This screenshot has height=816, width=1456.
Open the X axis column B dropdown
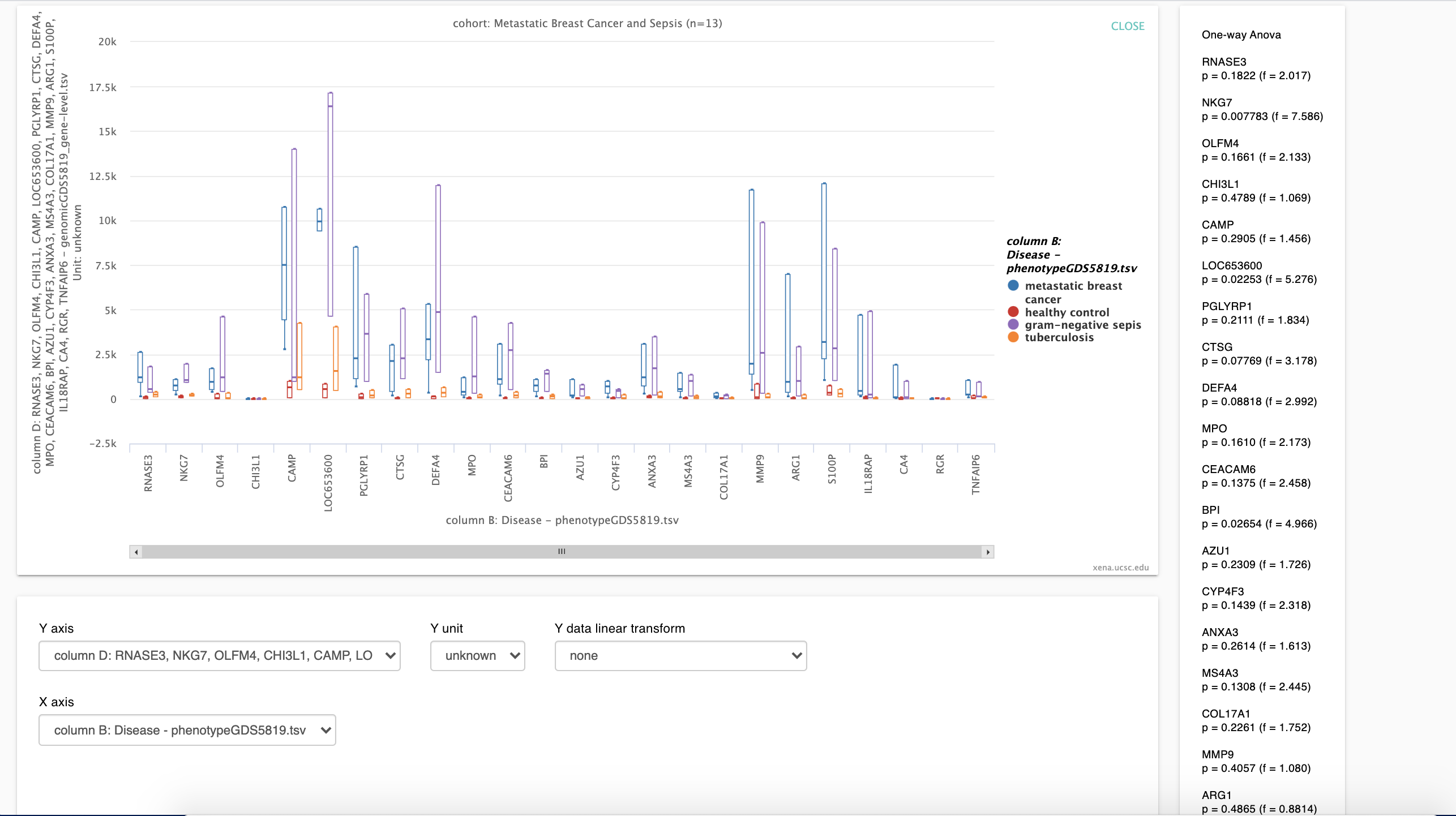187,729
